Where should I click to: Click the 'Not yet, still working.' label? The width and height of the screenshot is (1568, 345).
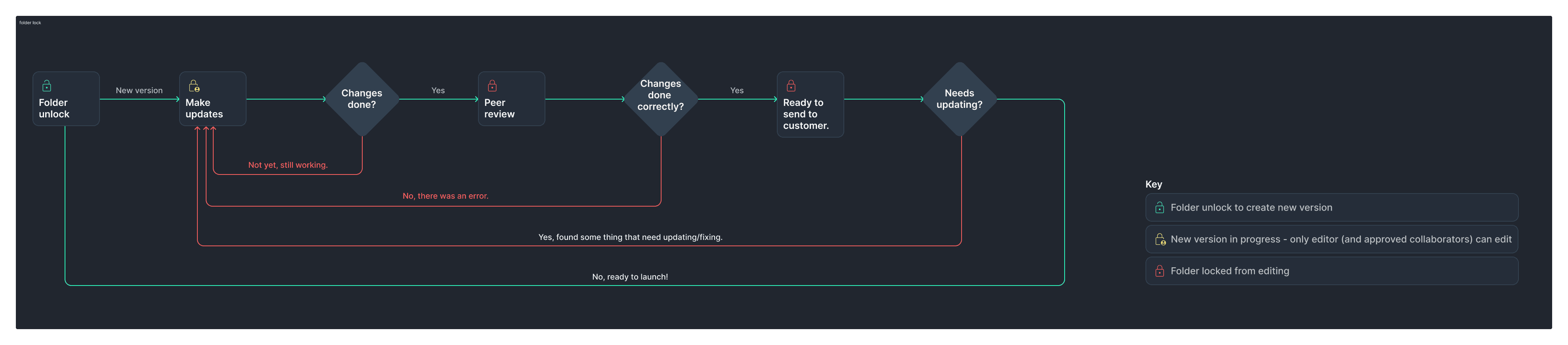(x=288, y=165)
